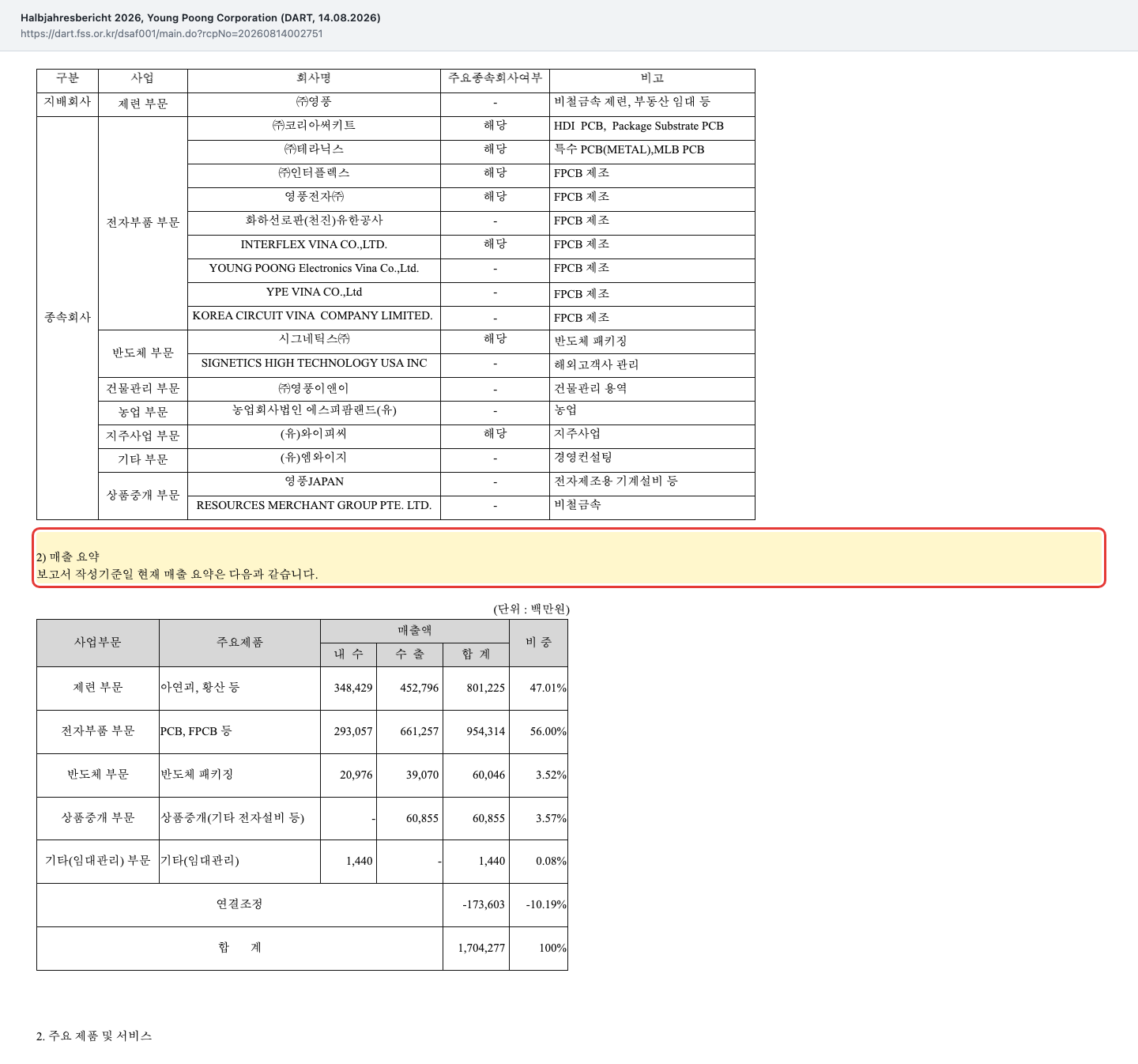Select the 농업 부문 business cell
Image resolution: width=1138 pixels, height=1064 pixels.
coord(143,412)
